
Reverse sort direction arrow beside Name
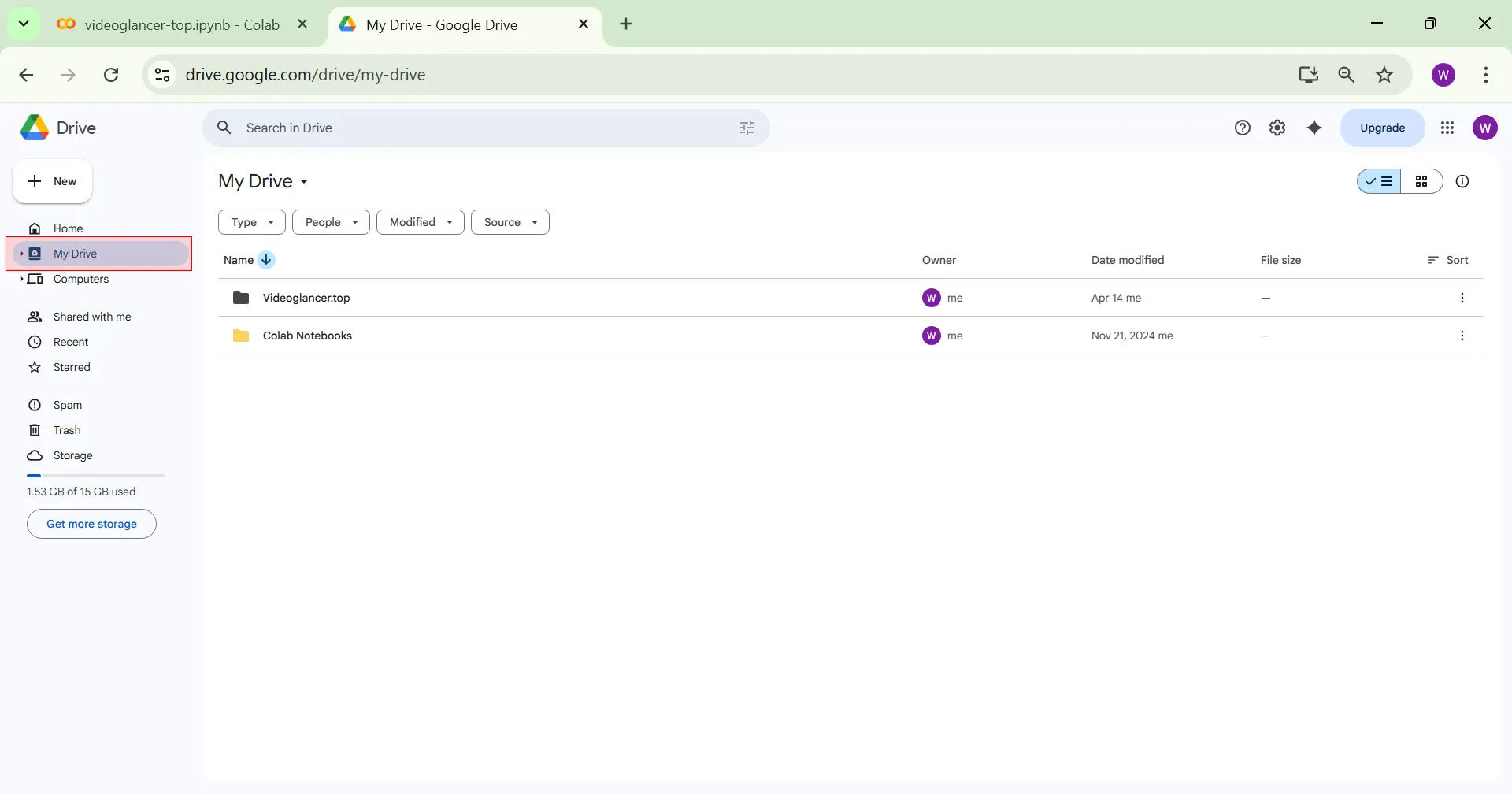[266, 260]
